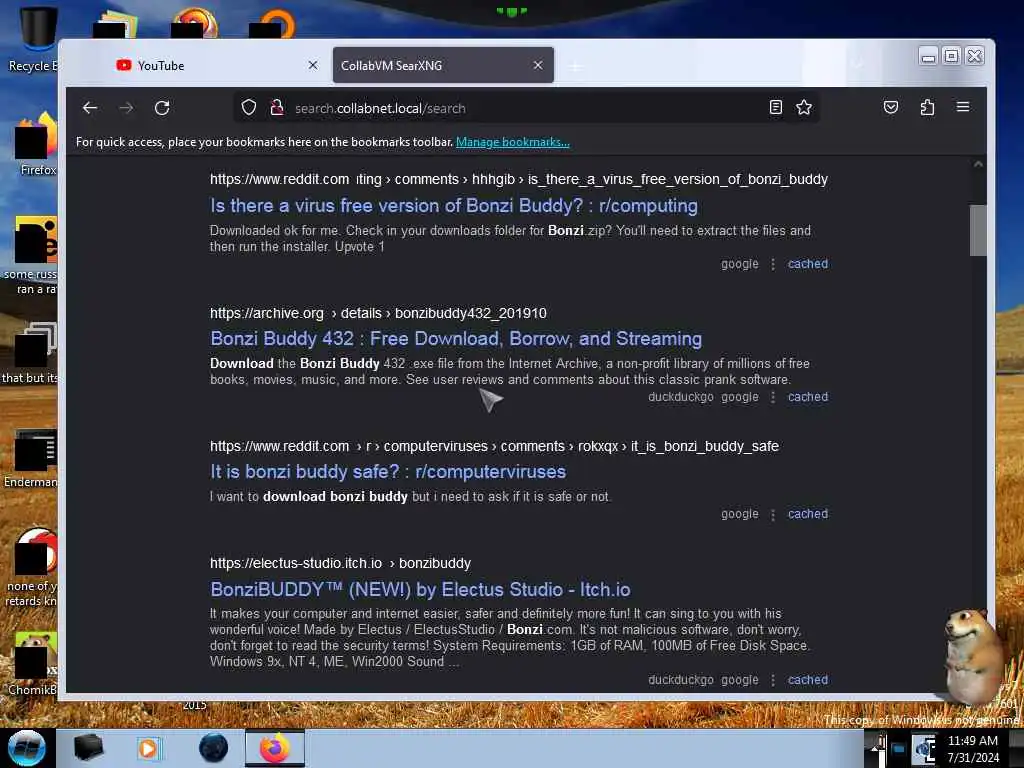Open cached link for r/computing result

[x=808, y=264]
